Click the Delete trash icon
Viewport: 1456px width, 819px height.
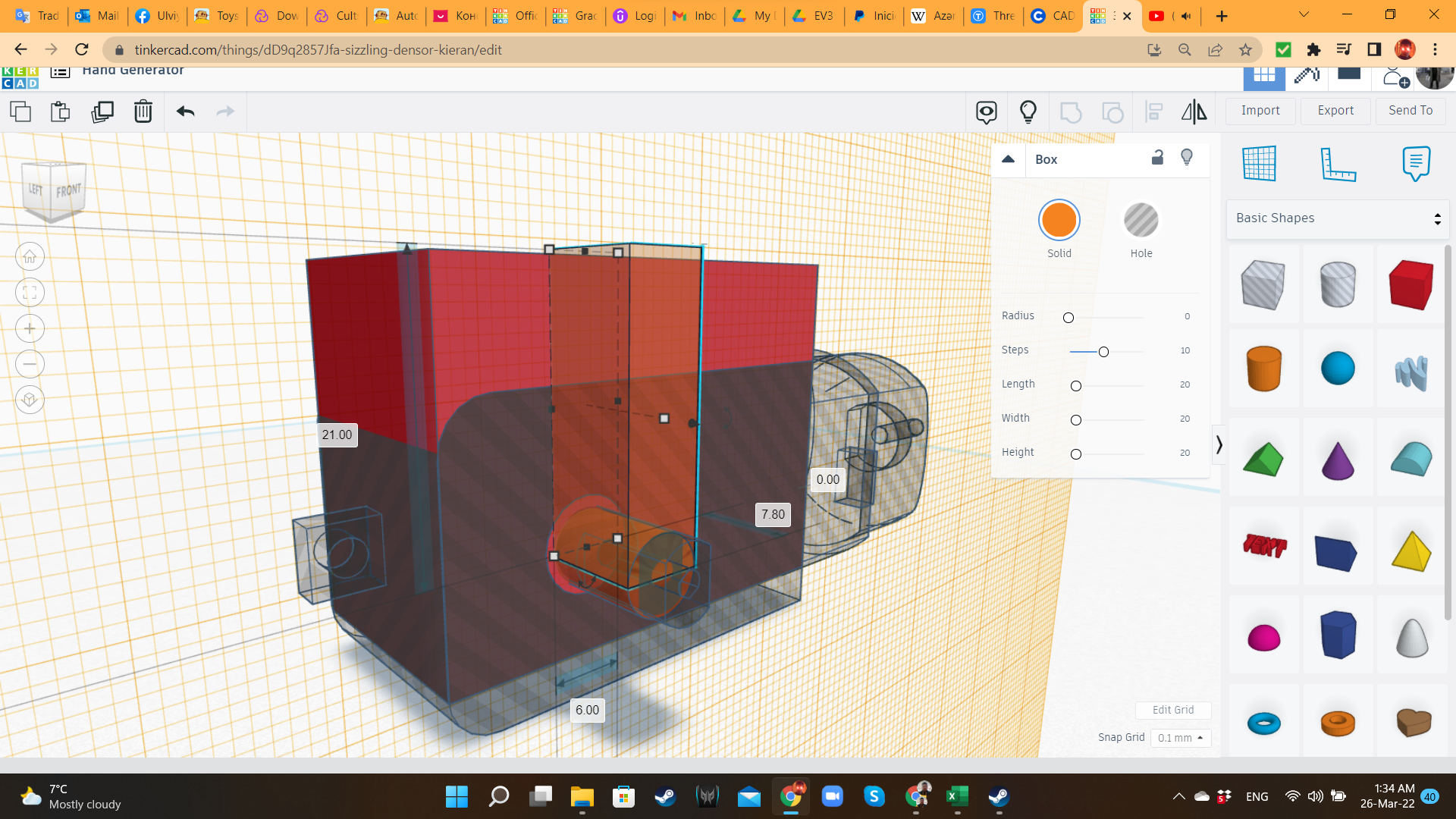click(143, 111)
